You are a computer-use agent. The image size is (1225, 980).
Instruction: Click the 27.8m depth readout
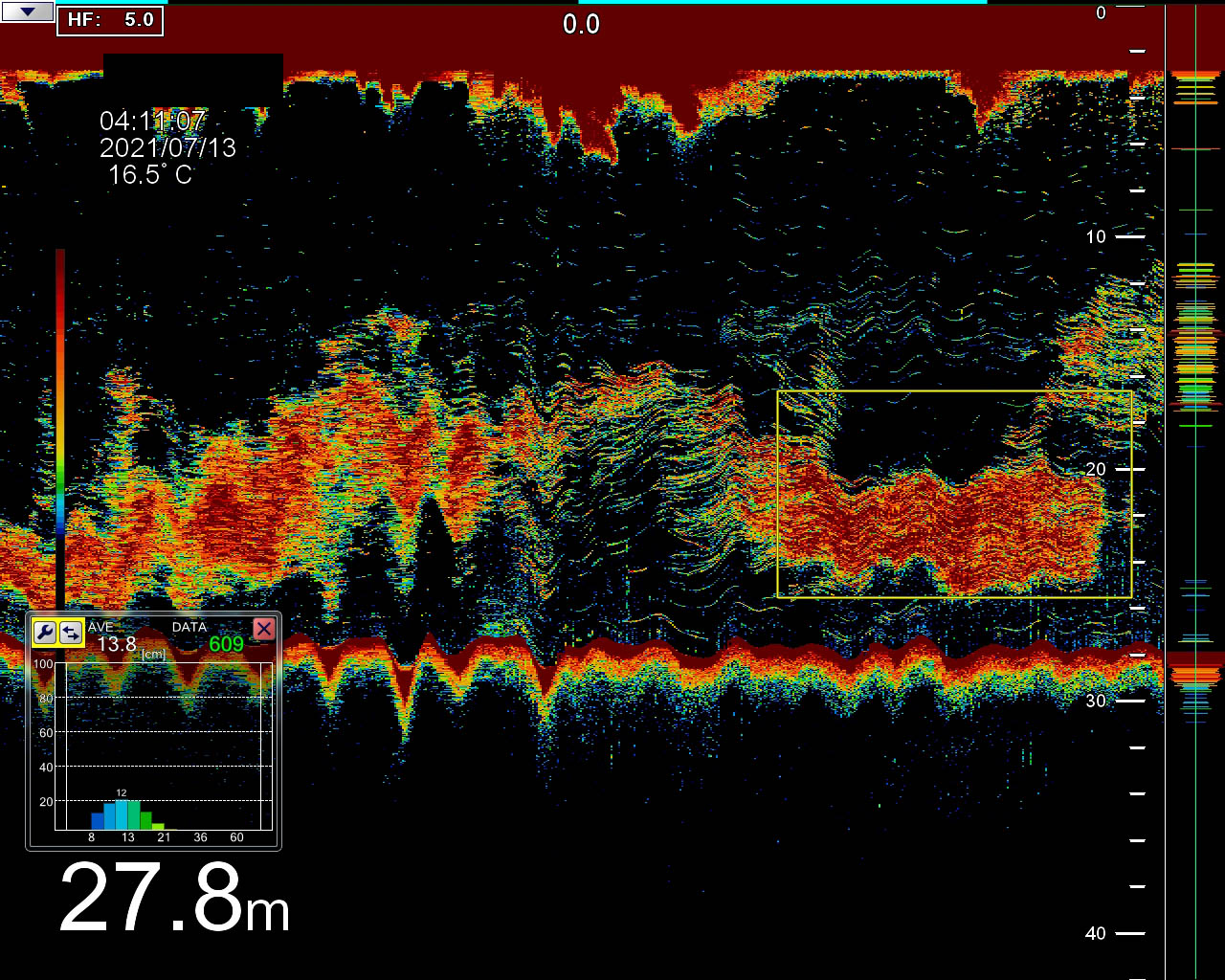point(174,900)
